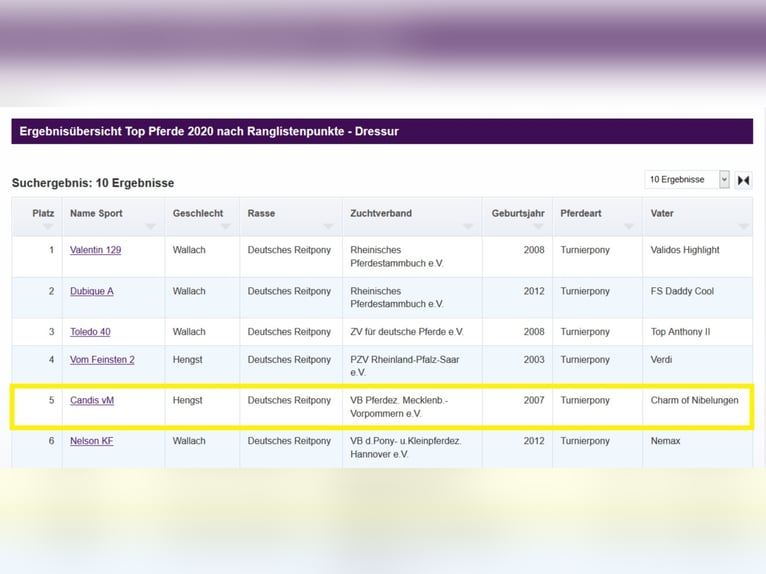Click the 'Validos Highlight' sire cell
This screenshot has height=574, width=766.
[685, 250]
